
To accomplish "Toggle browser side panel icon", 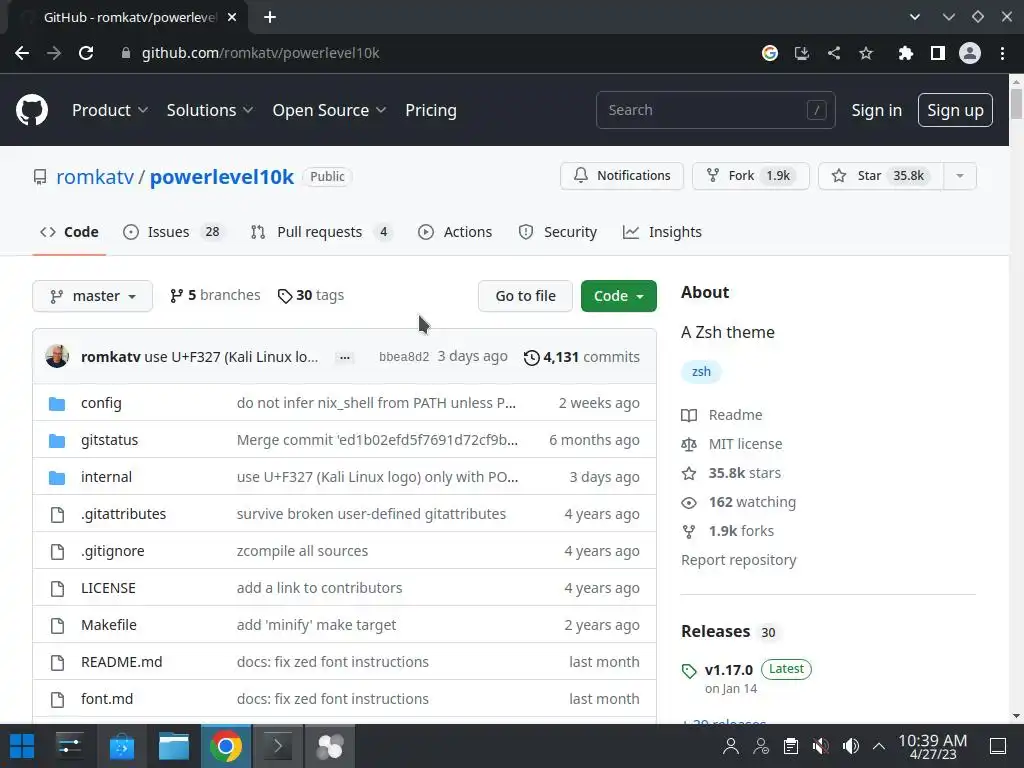I will 938,53.
